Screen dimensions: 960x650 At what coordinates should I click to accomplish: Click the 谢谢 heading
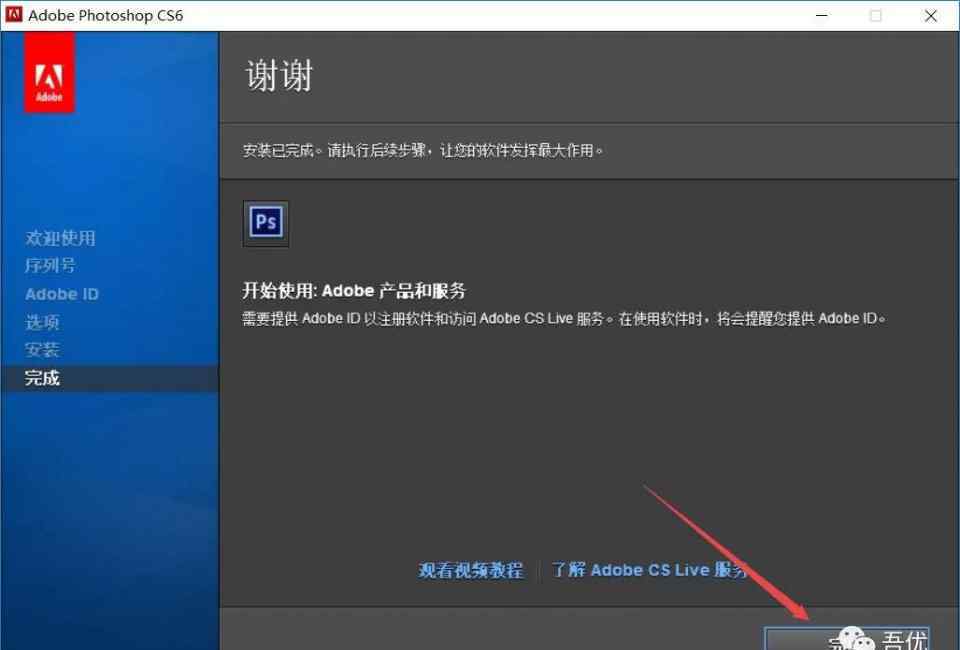tap(279, 76)
